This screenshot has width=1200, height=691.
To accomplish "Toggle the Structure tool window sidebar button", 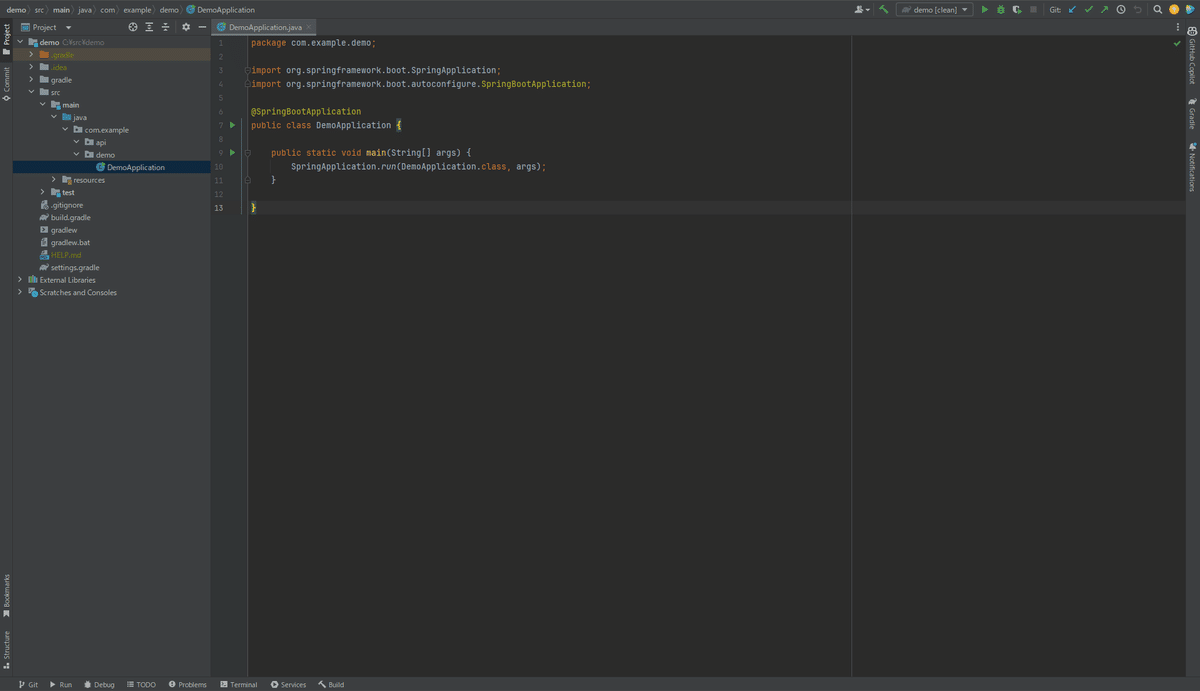I will tap(7, 647).
